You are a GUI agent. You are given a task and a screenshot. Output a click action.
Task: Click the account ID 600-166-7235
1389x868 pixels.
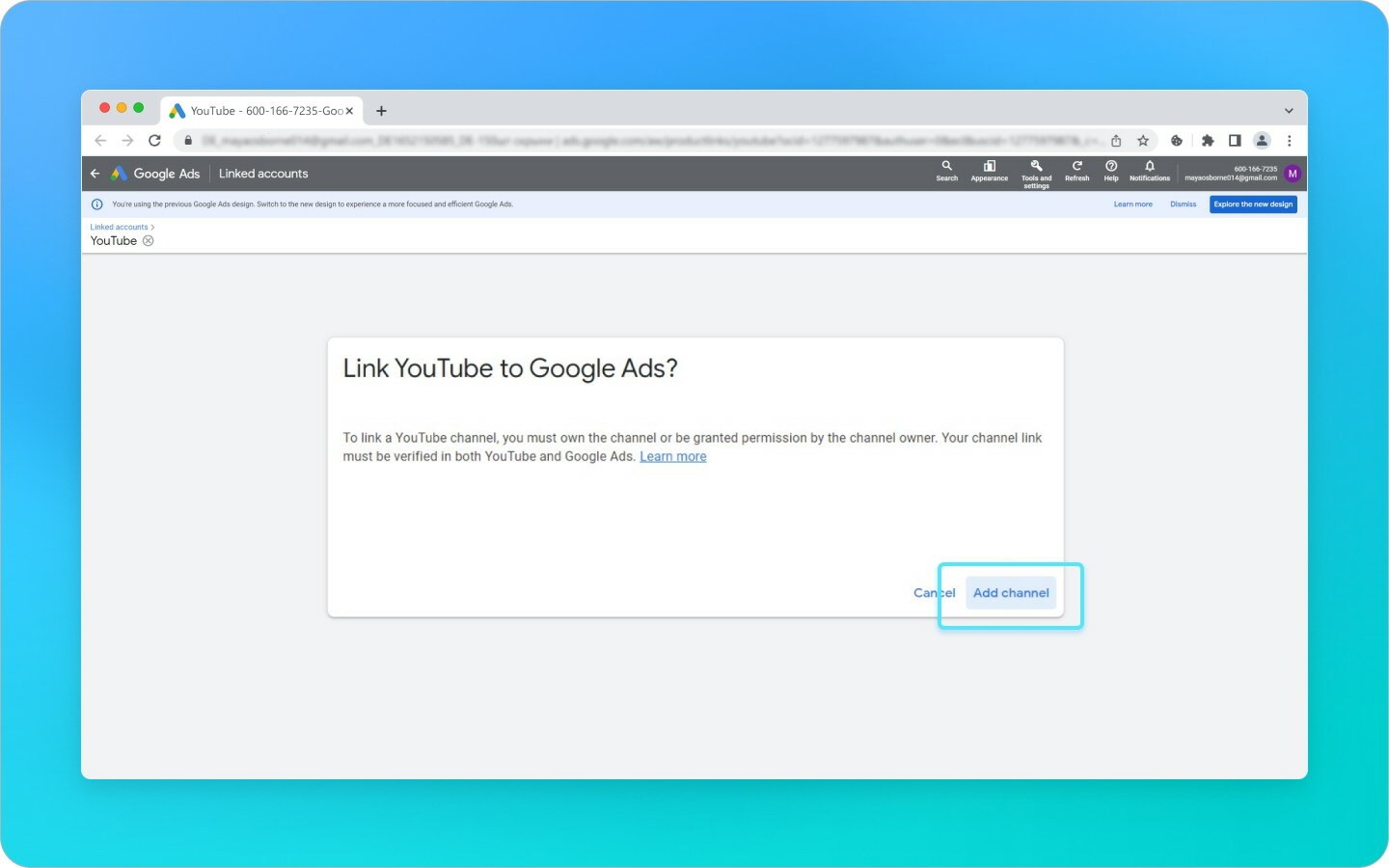(x=1256, y=169)
